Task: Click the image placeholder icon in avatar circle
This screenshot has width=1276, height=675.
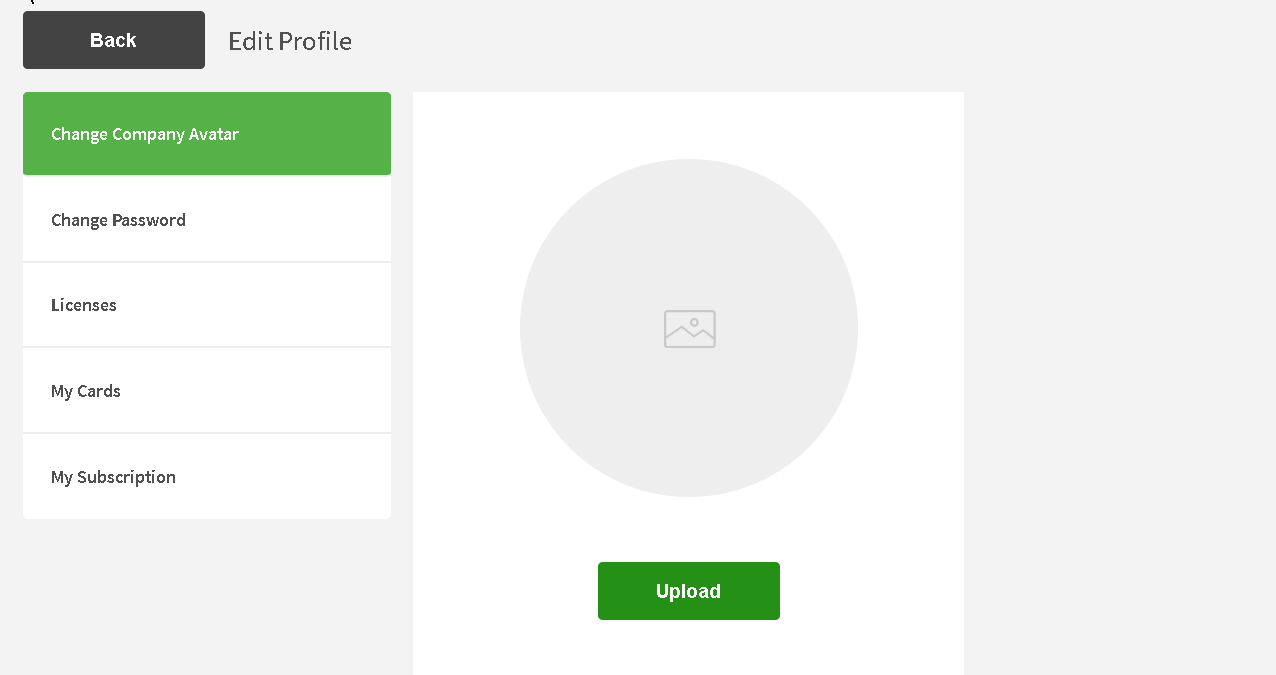Action: coord(689,328)
